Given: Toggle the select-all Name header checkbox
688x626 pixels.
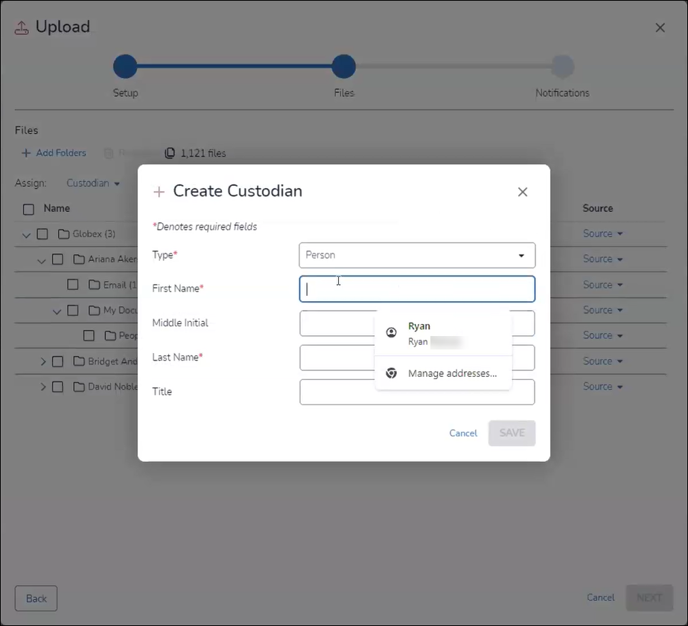Looking at the screenshot, I should click(28, 209).
